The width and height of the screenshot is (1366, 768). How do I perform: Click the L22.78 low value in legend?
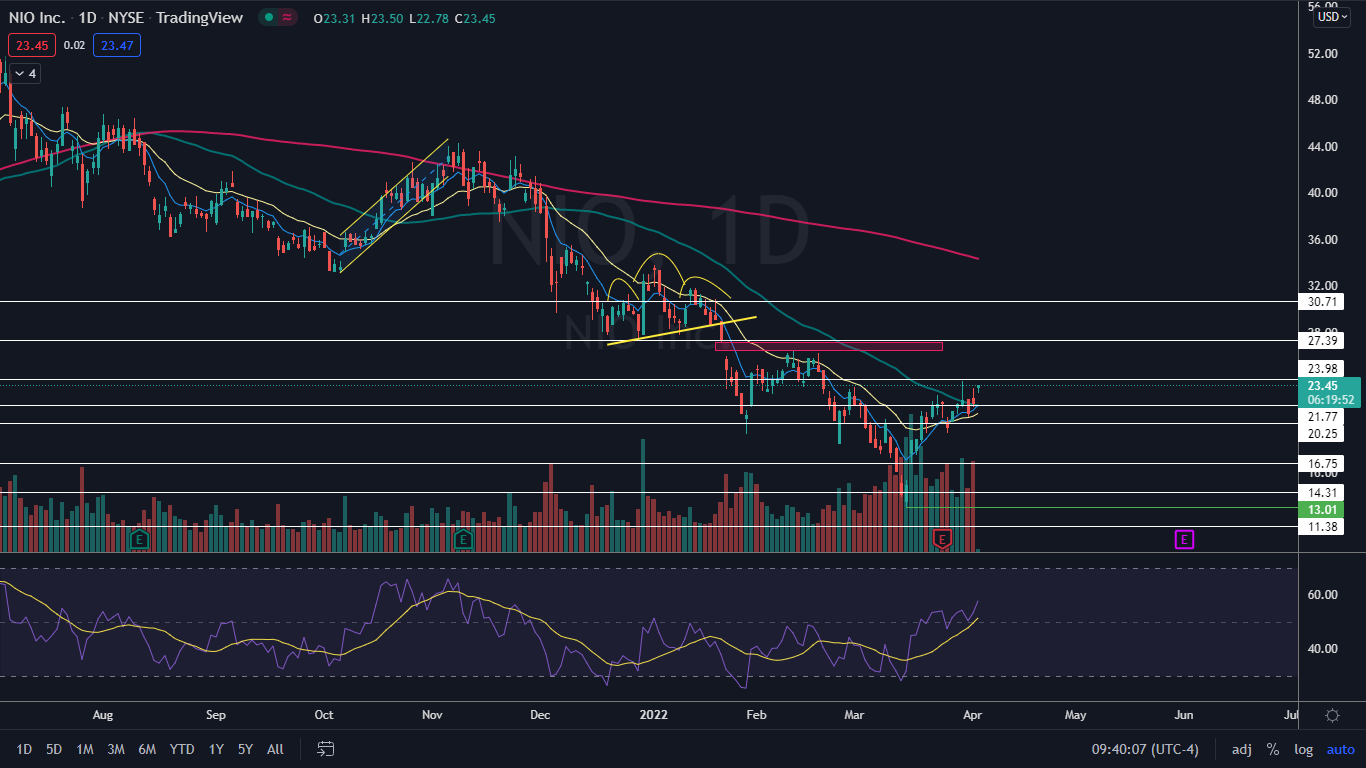tap(428, 19)
